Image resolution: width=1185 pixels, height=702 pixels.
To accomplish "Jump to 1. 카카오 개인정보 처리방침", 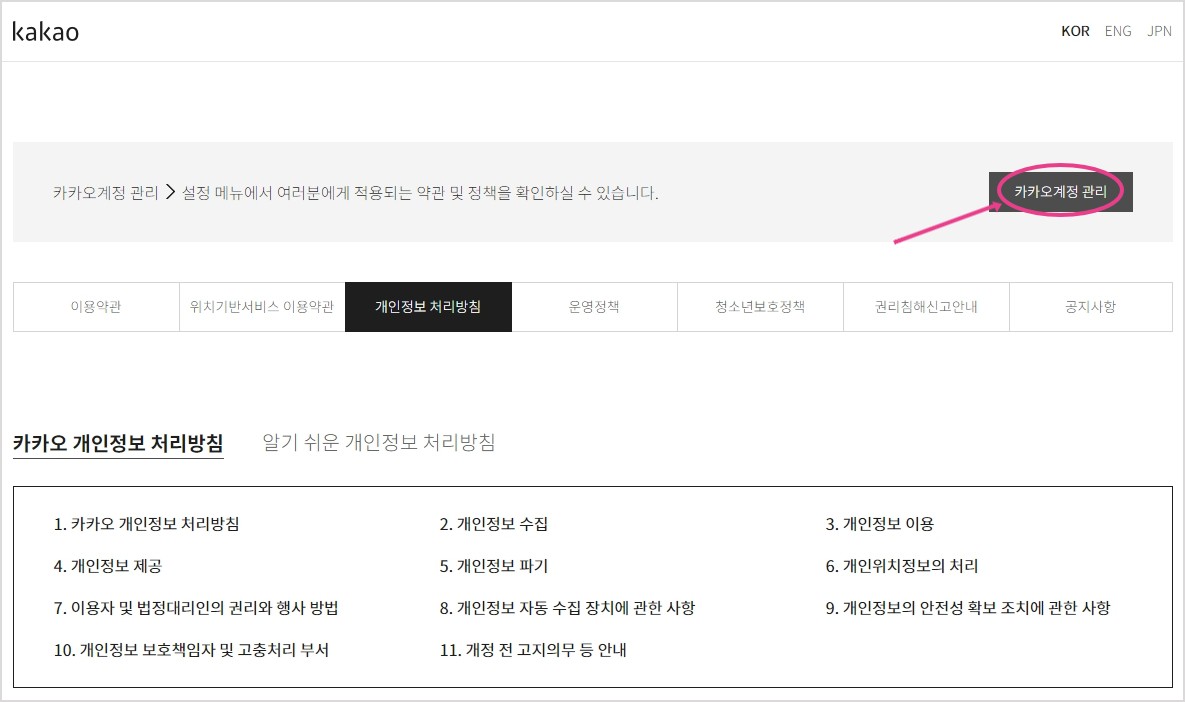I will pos(147,524).
